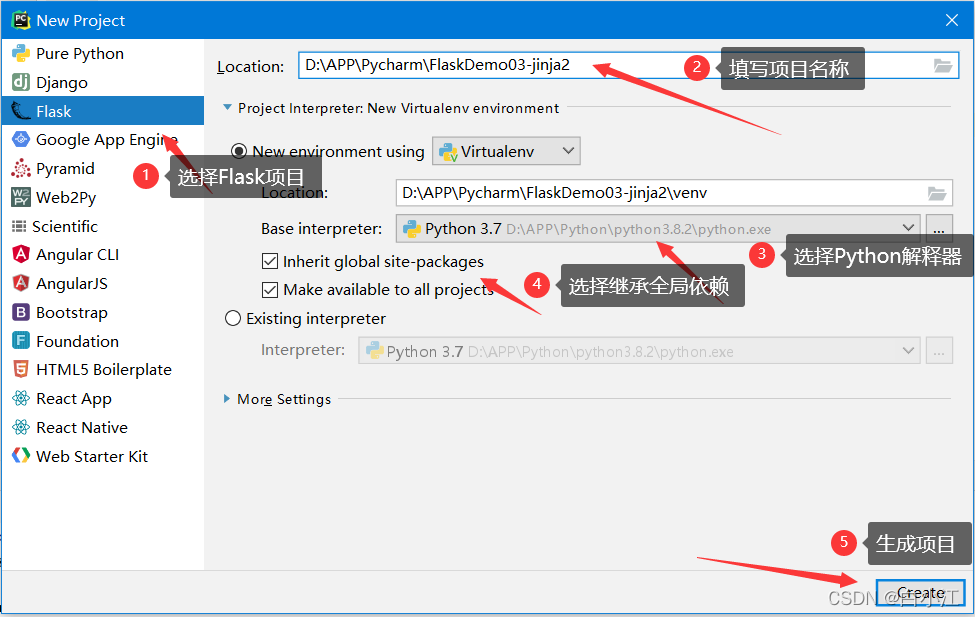Click the Django project icon
This screenshot has width=975, height=617.
coord(21,82)
